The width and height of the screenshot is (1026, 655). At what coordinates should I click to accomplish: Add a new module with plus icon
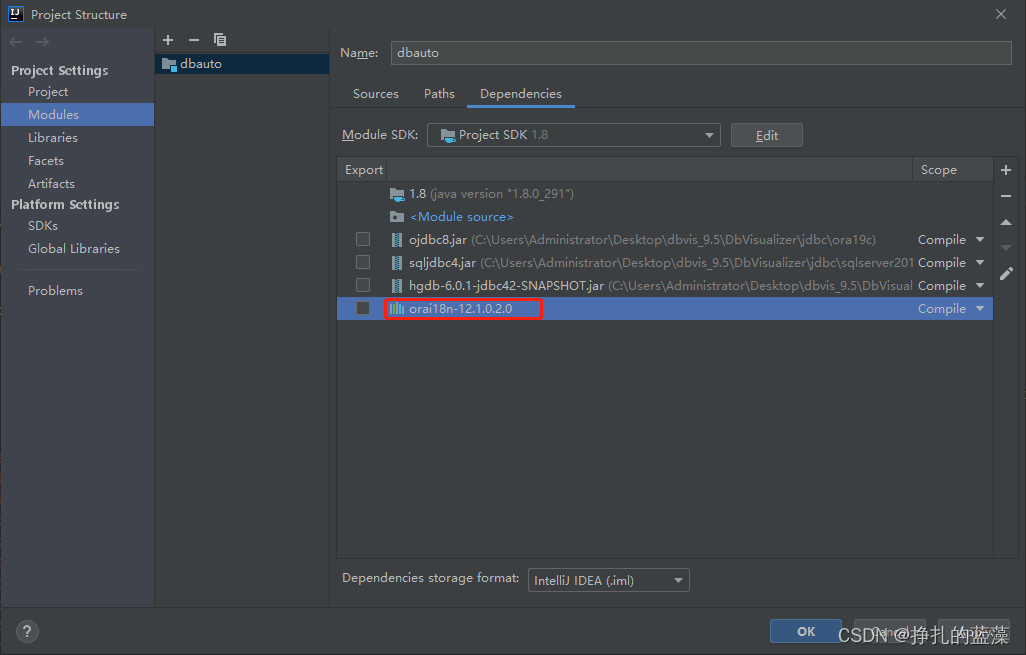coord(168,40)
